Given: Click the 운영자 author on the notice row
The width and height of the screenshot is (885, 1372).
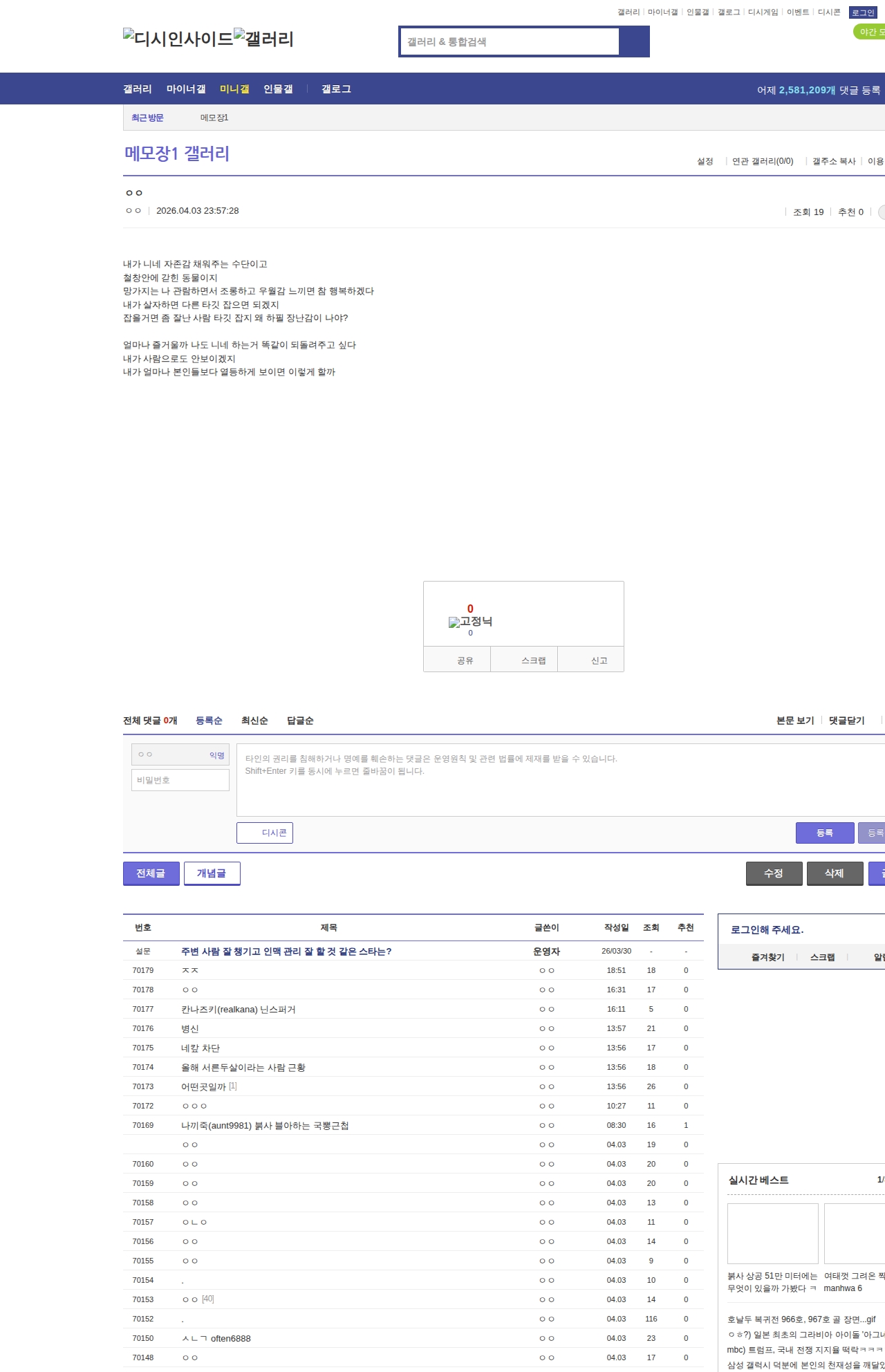Looking at the screenshot, I should point(547,952).
